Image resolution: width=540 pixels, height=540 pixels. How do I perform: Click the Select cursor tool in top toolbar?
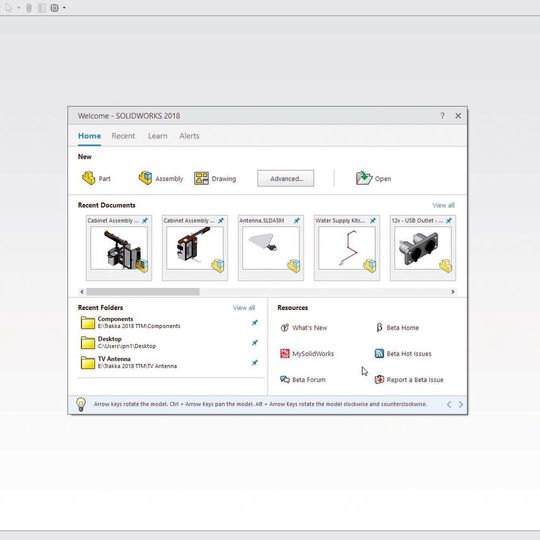point(8,8)
